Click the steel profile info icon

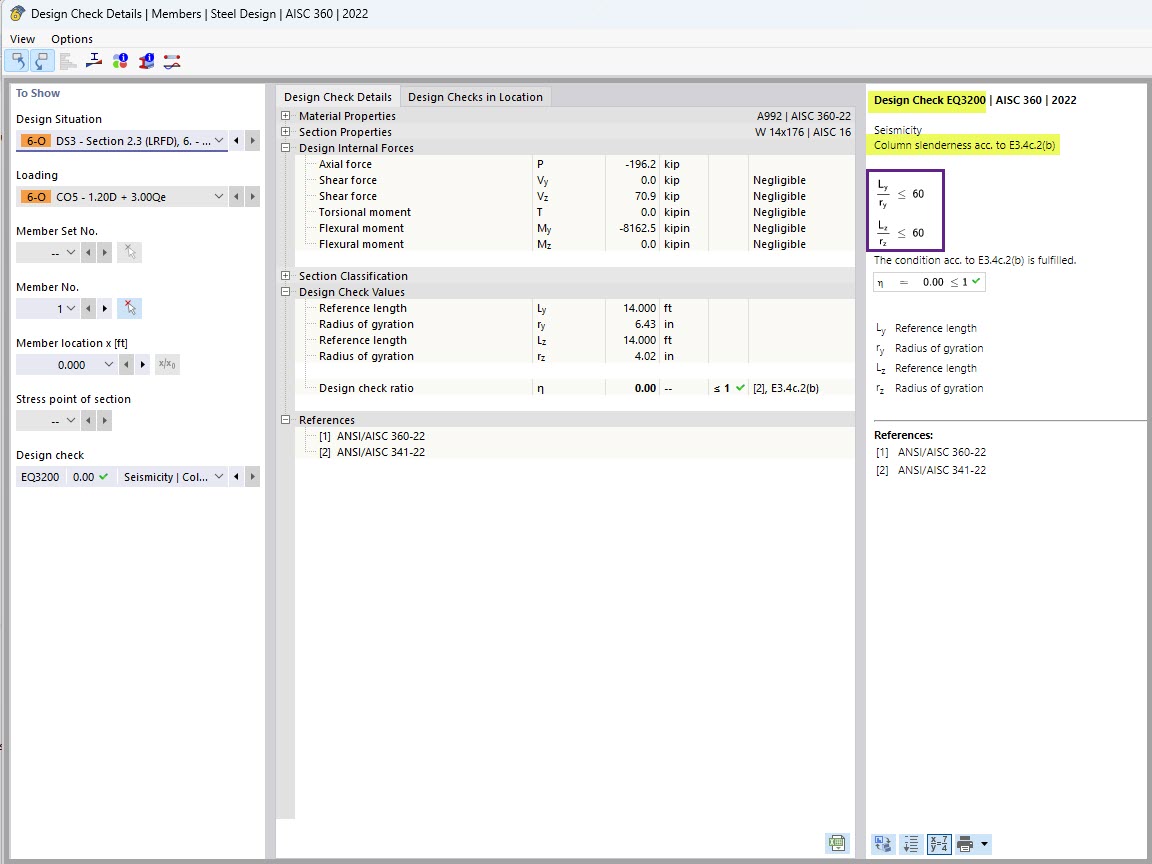pos(146,60)
